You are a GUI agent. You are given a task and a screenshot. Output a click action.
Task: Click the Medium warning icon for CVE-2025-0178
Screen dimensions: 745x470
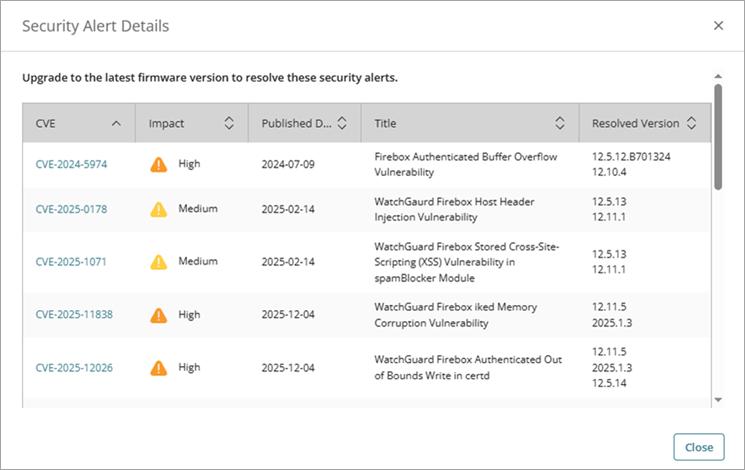(159, 210)
